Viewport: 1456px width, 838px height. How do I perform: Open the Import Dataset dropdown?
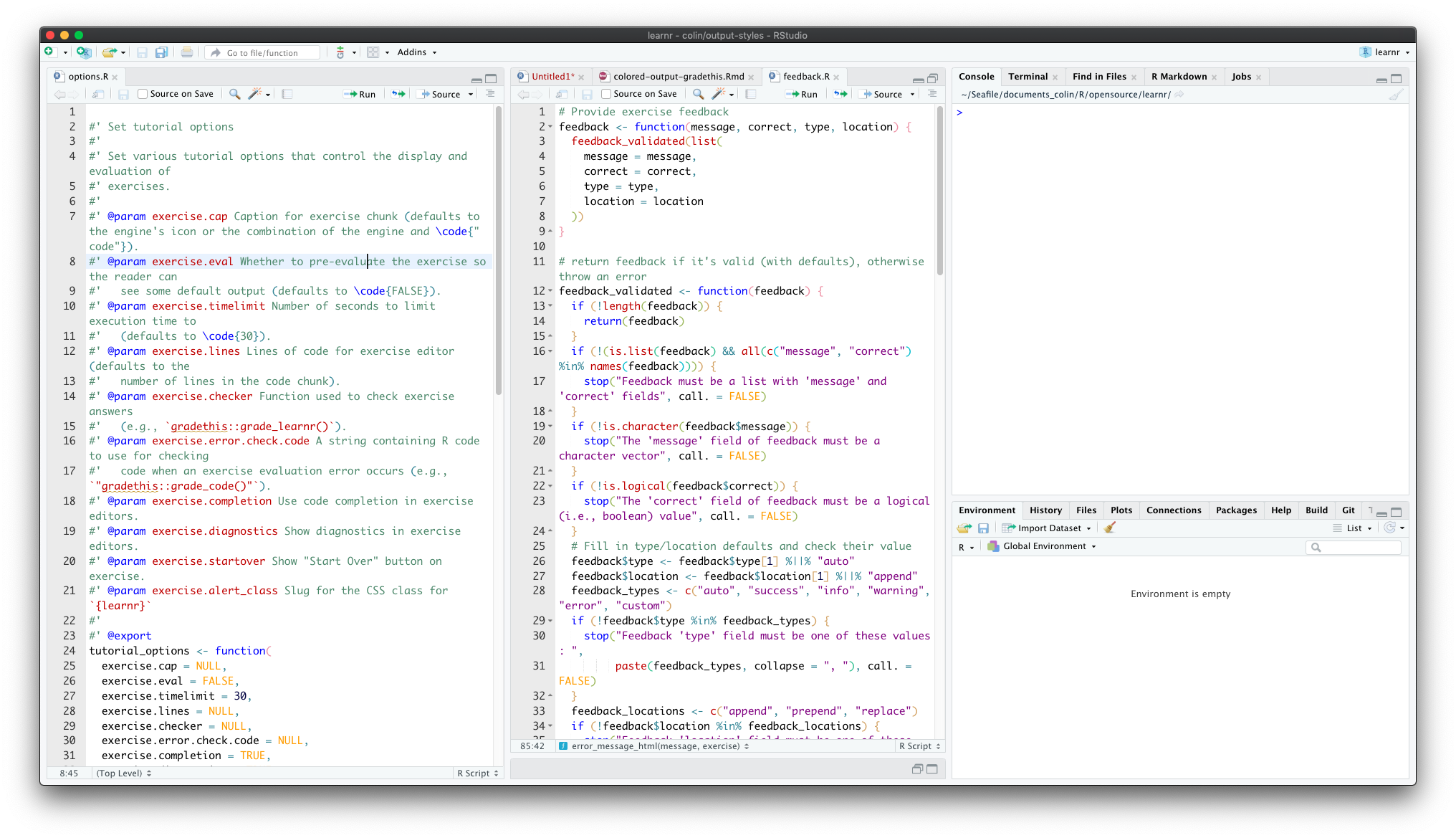pyautogui.click(x=1048, y=528)
